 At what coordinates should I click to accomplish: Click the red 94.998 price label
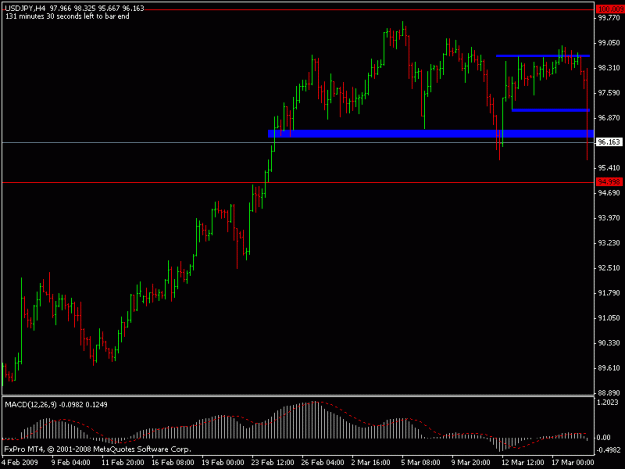609,182
